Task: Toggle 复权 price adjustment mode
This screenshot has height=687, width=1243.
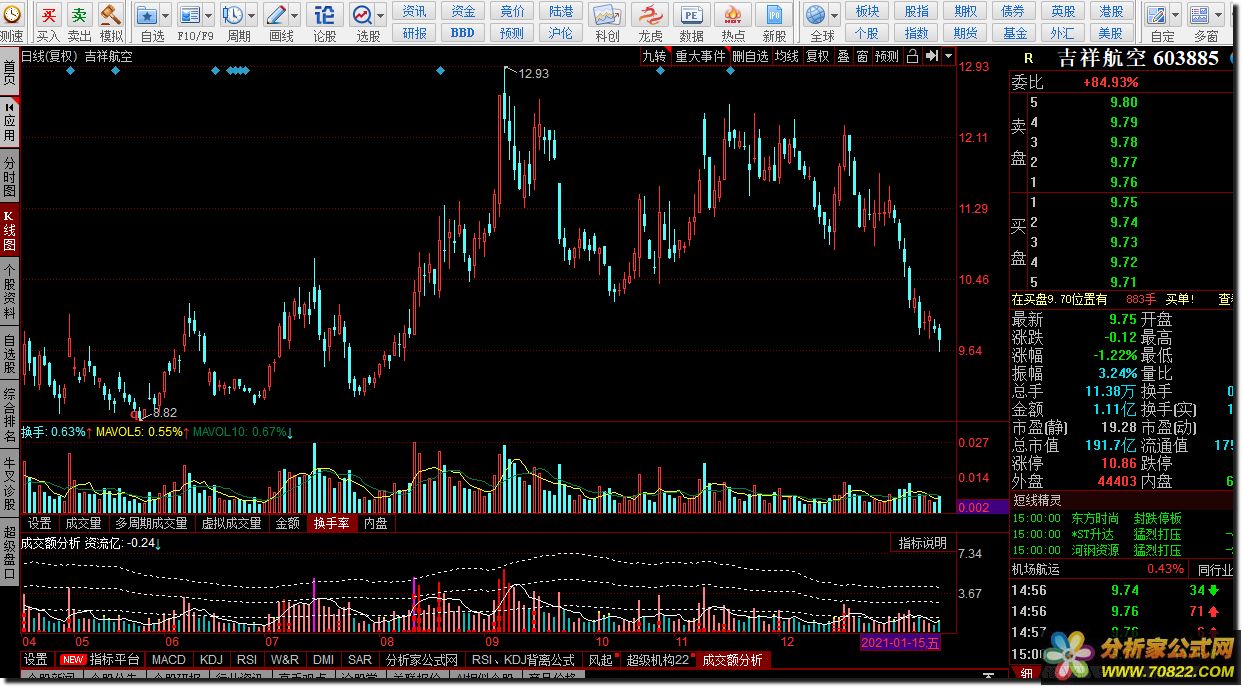Action: tap(818, 57)
